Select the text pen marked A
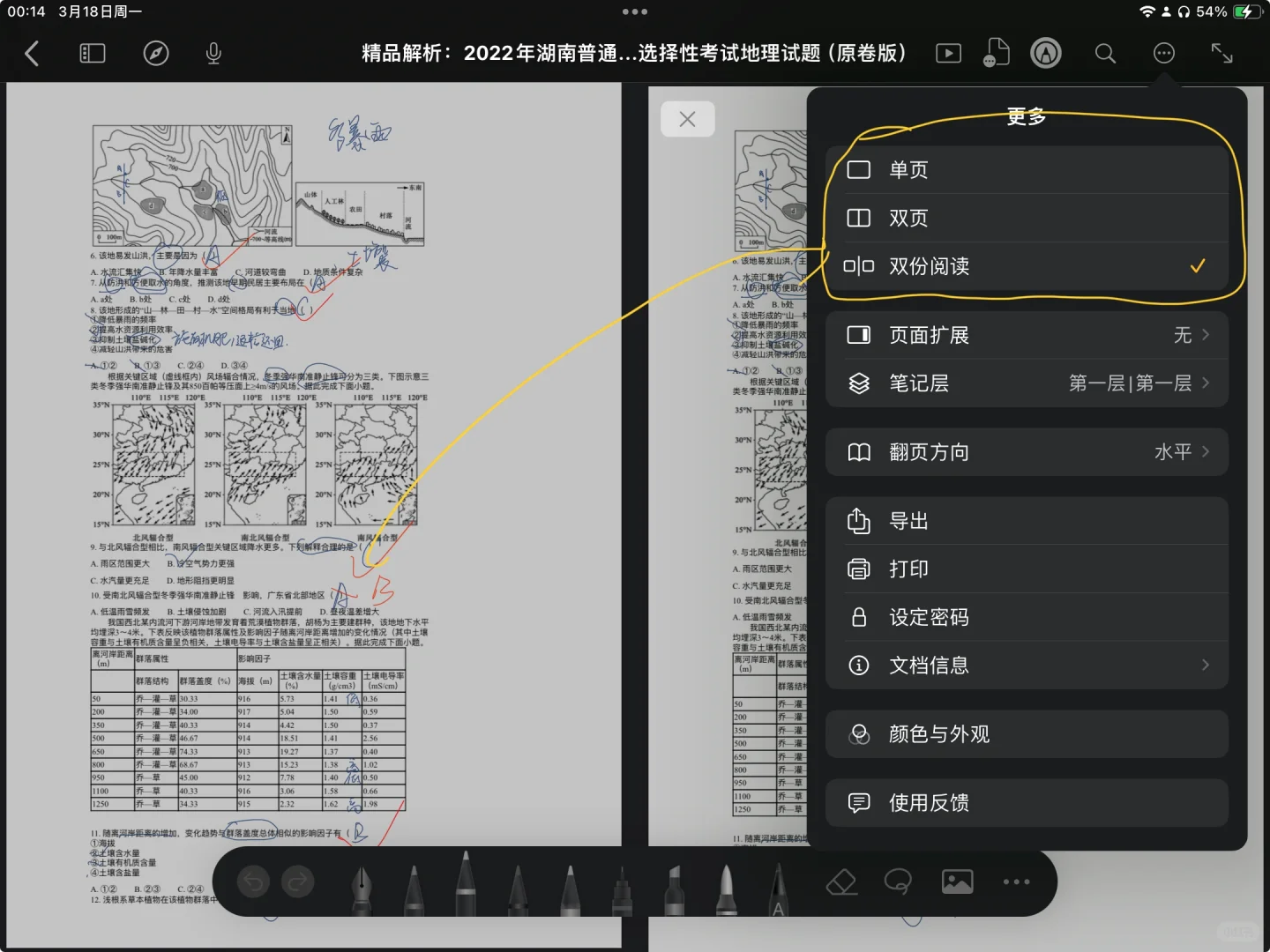This screenshot has width=1270, height=952. click(778, 889)
